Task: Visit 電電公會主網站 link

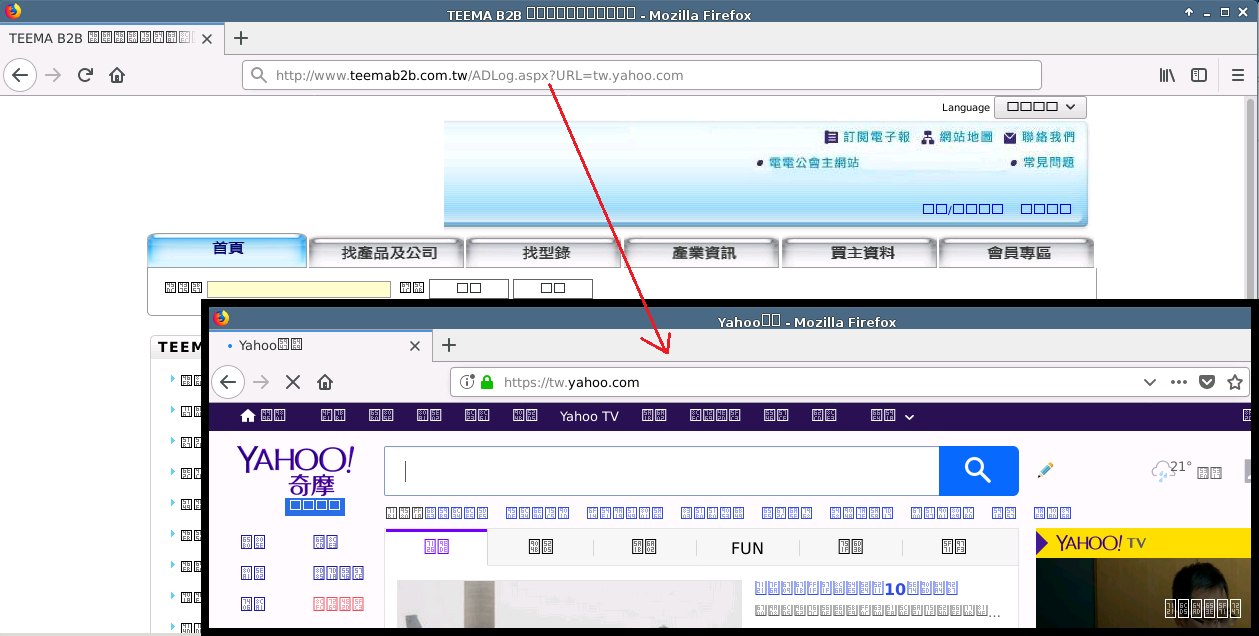Action: tap(807, 162)
